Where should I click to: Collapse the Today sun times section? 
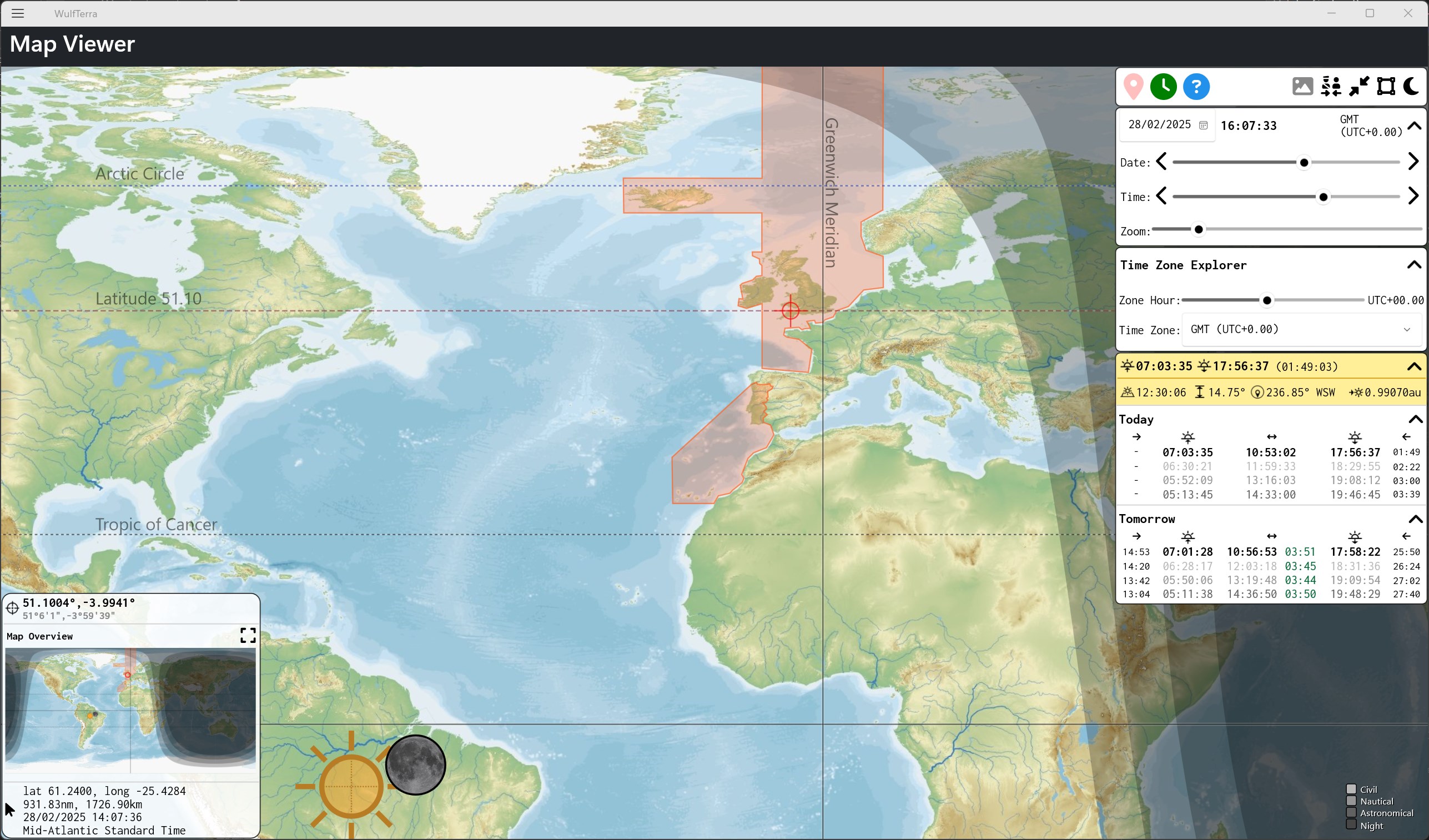click(x=1415, y=419)
